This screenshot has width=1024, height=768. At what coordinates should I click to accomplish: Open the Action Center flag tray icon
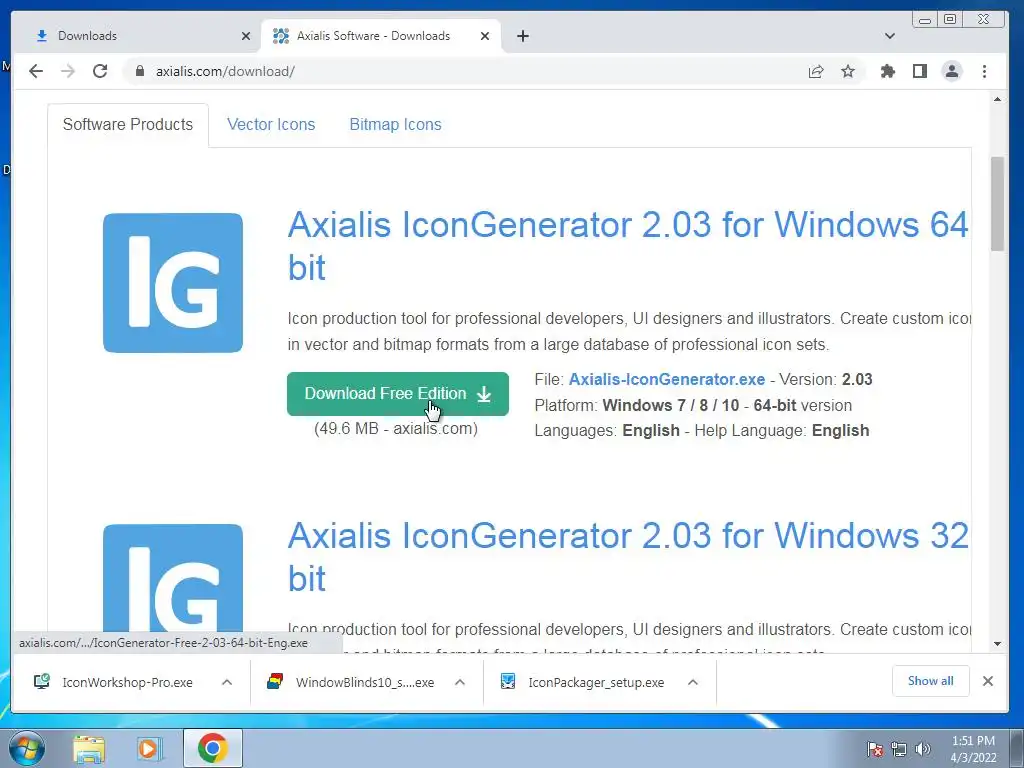(875, 749)
